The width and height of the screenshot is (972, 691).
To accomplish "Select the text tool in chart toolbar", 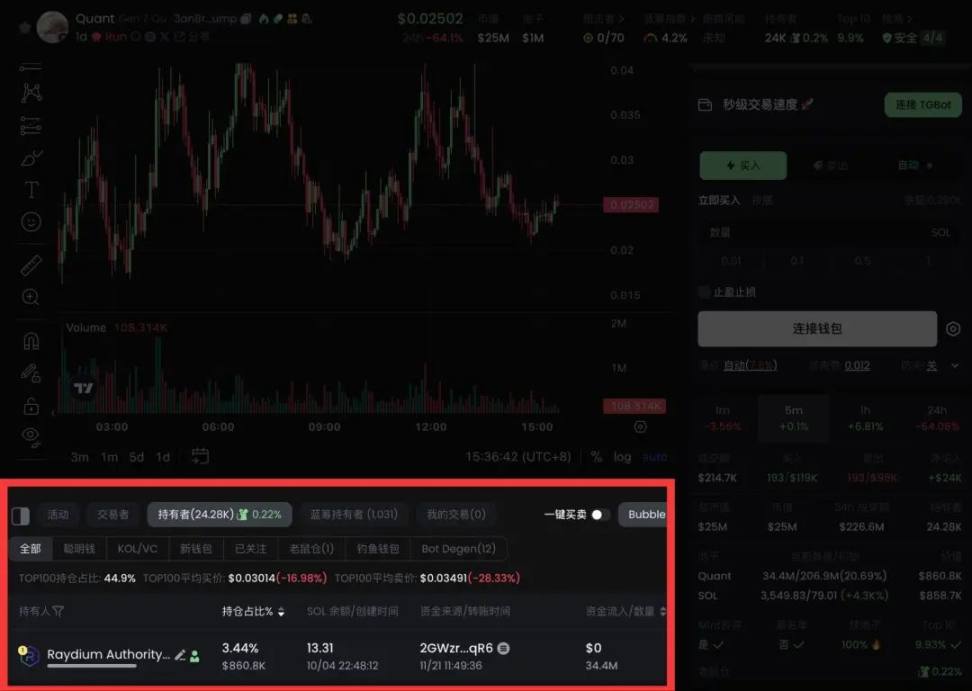I will point(31,190).
